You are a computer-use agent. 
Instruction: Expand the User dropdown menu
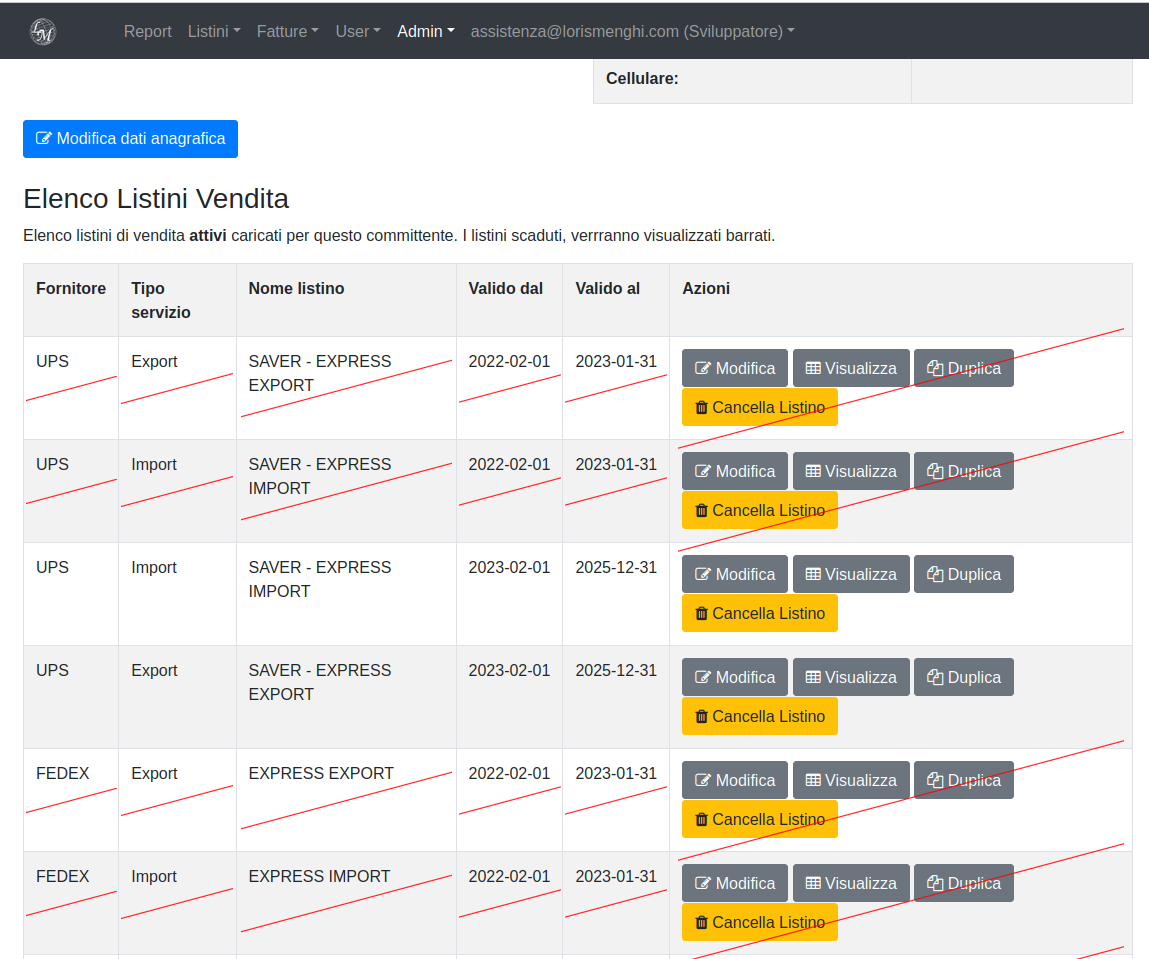pos(357,31)
